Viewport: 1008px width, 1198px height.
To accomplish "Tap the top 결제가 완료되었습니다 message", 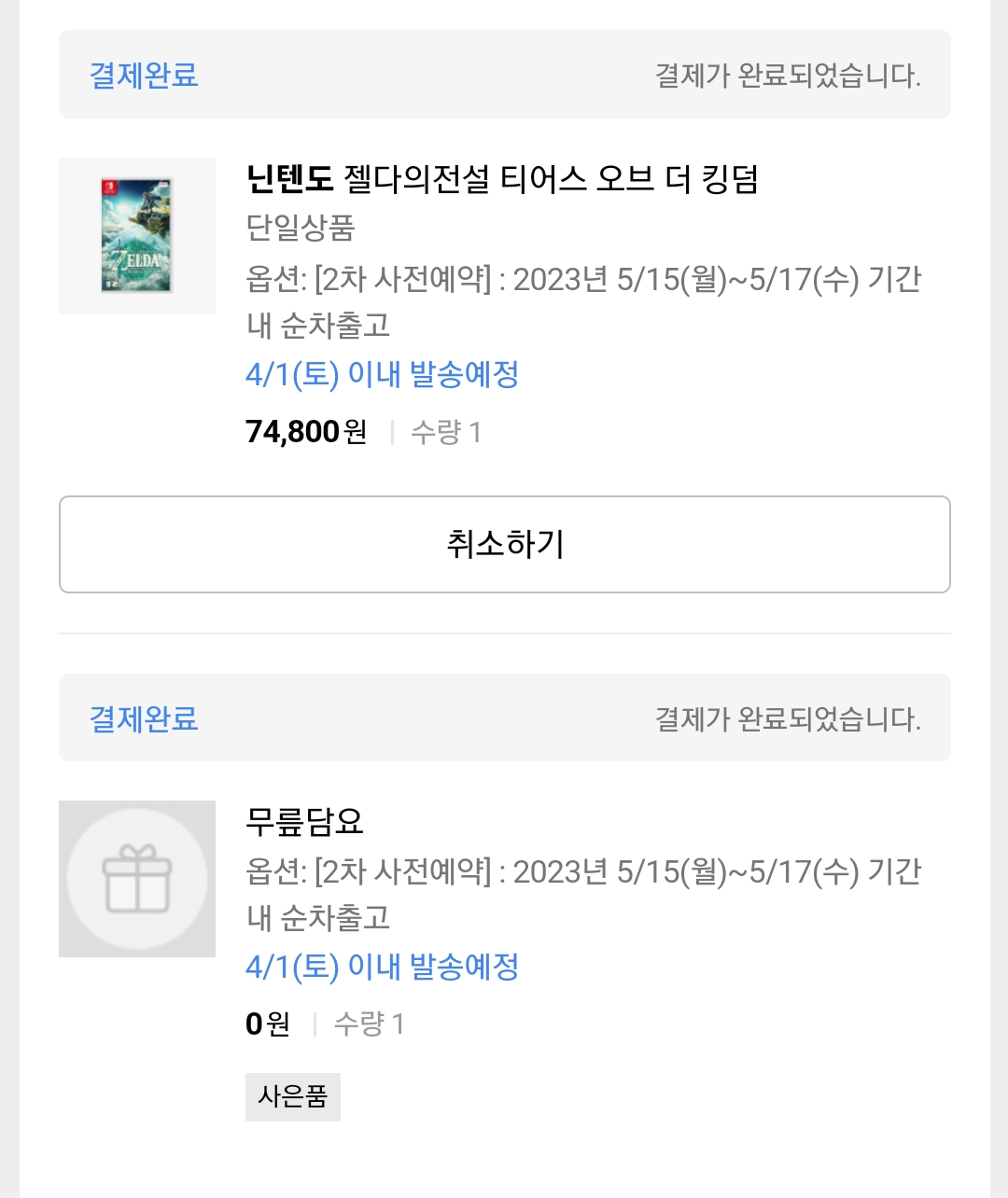I will pyautogui.click(x=788, y=75).
